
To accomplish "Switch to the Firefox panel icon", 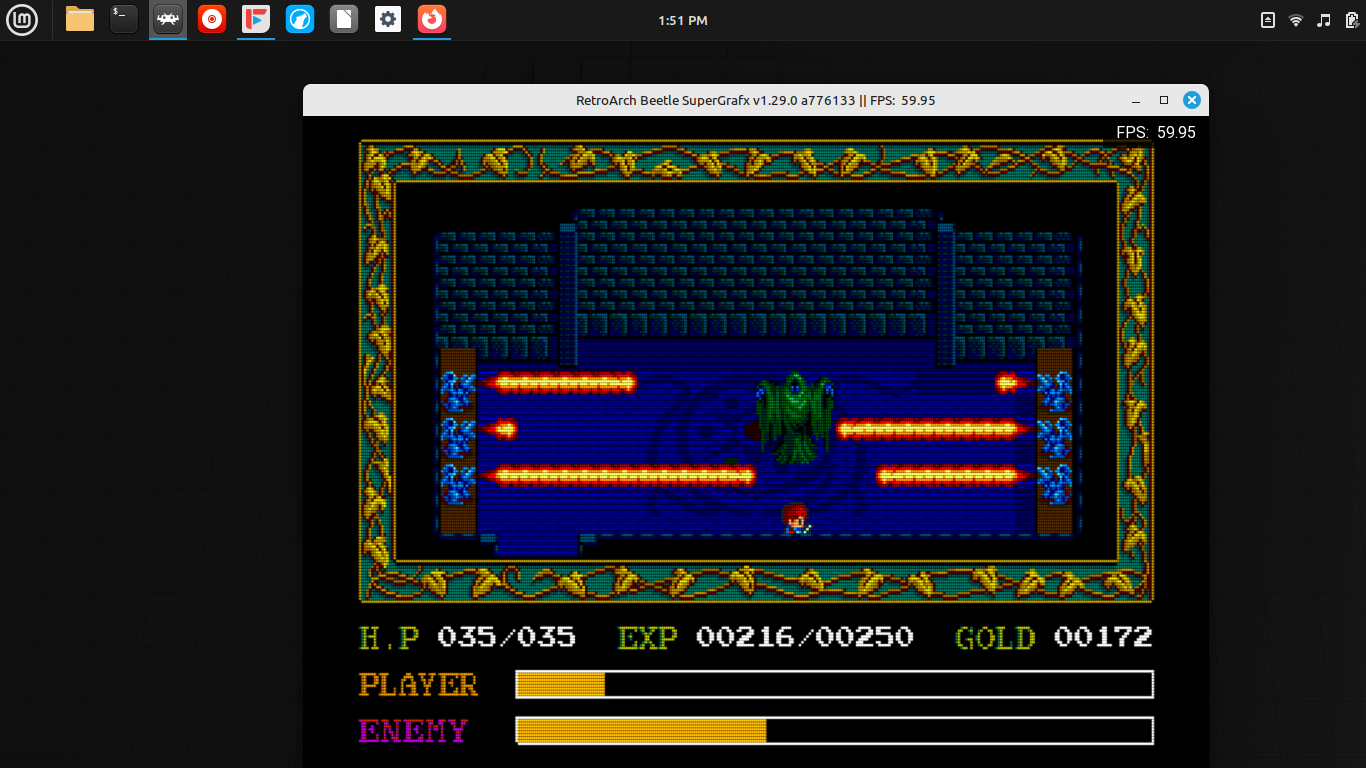I will [x=432, y=19].
